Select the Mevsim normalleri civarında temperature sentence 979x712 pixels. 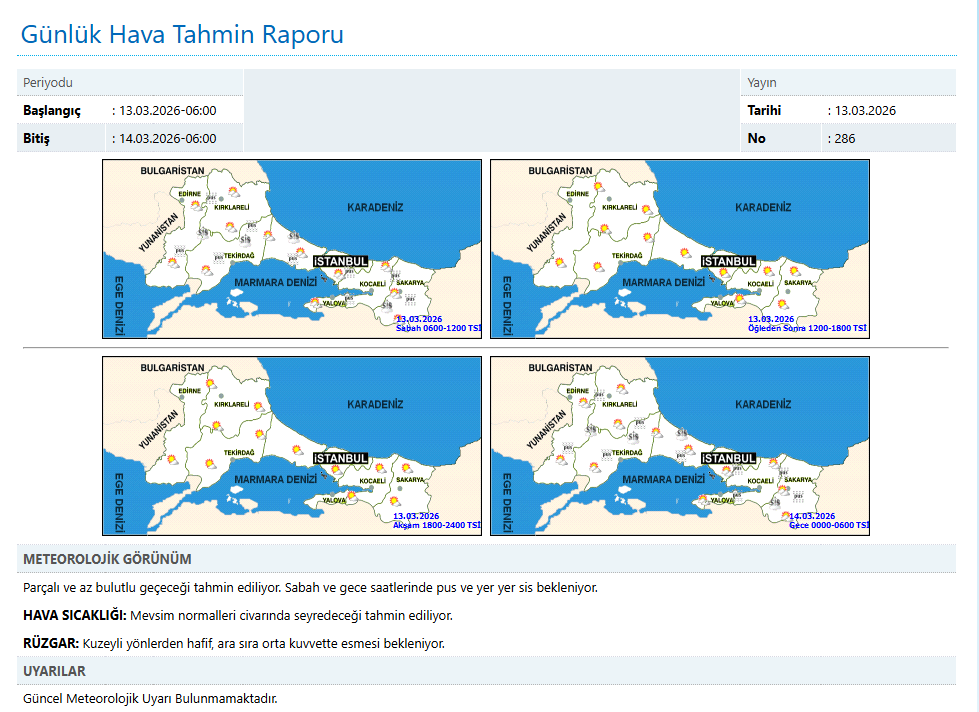tap(292, 616)
